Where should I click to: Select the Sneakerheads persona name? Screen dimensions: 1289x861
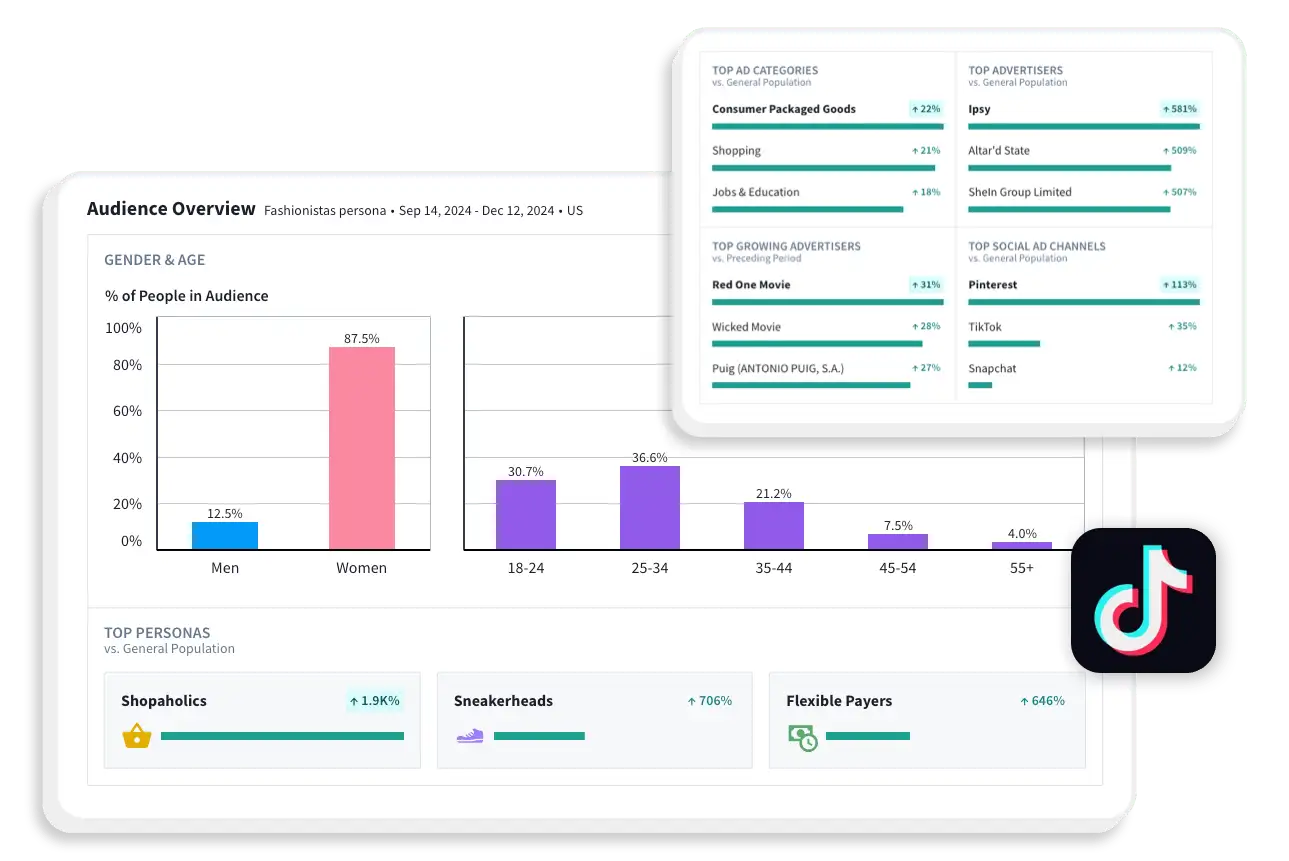coord(503,701)
